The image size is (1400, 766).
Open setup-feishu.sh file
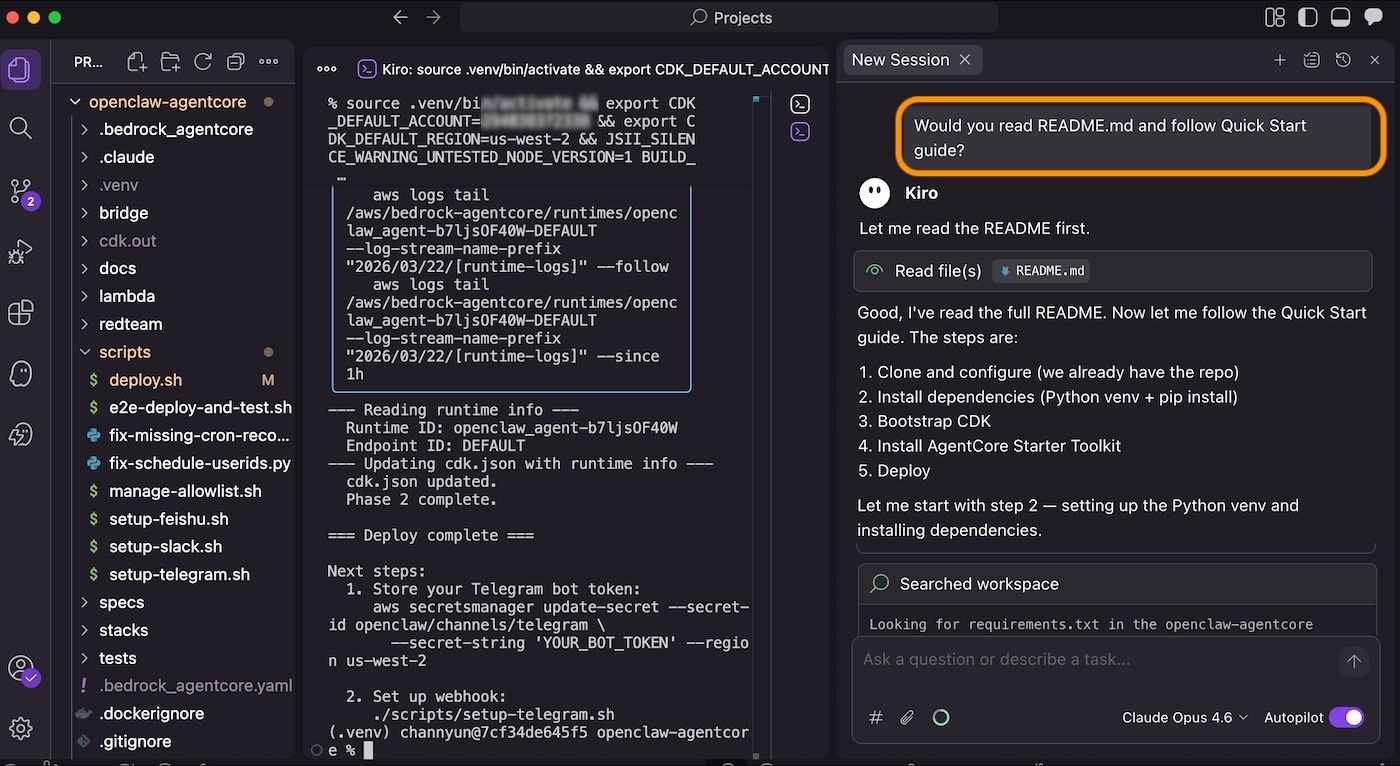168,519
